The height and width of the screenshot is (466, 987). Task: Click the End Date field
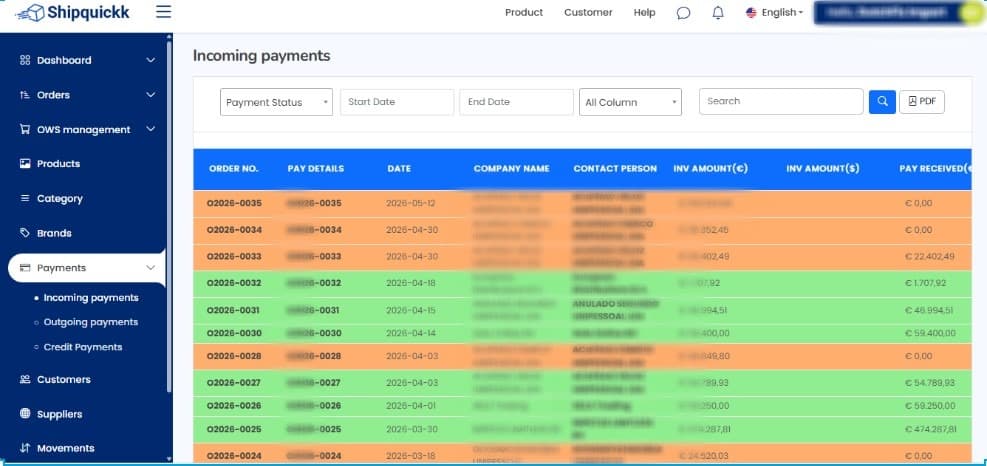[516, 102]
